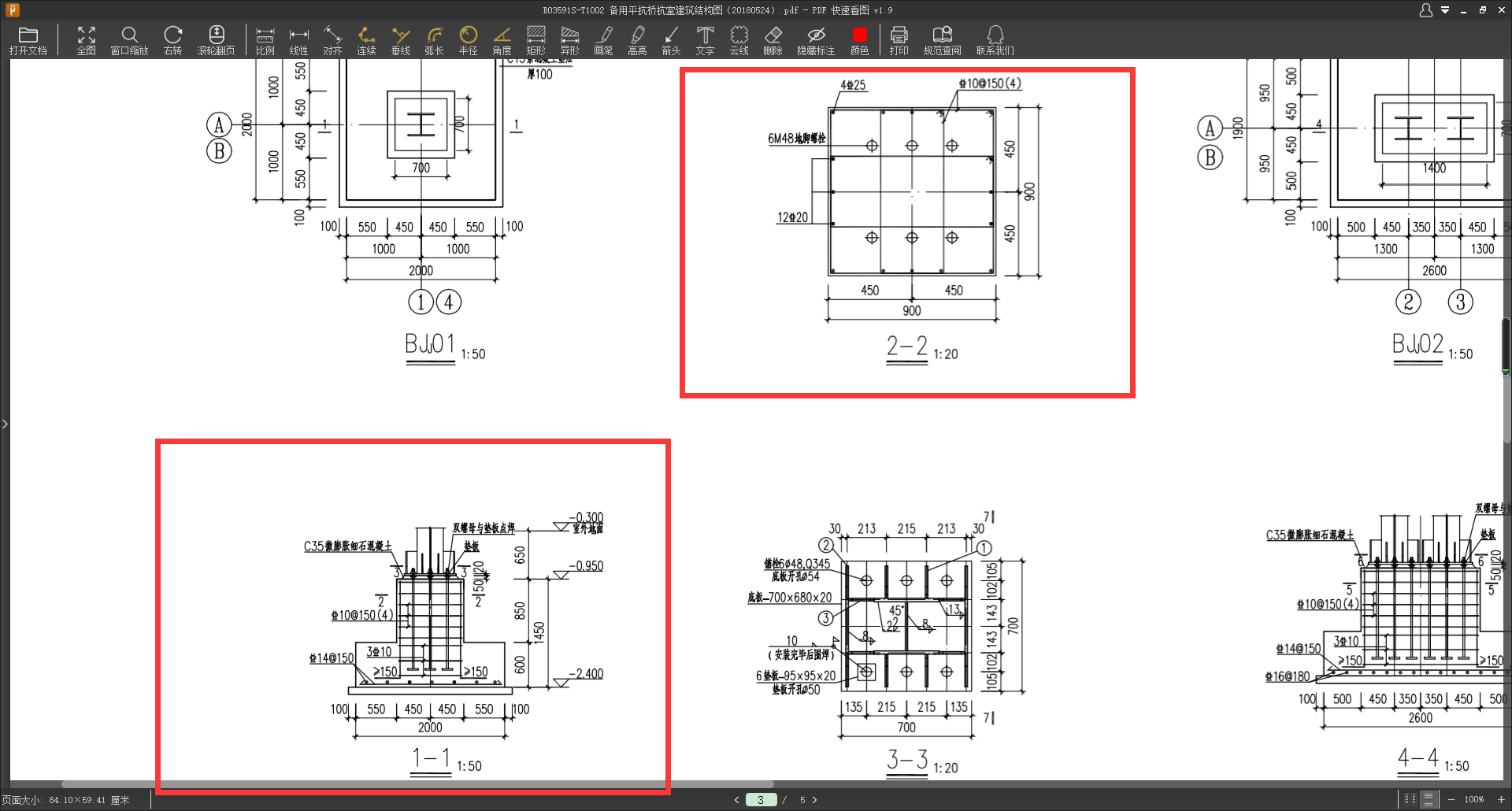Activate the 窗口缩放 window zoom tool
The width and height of the screenshot is (1512, 811).
click(129, 41)
